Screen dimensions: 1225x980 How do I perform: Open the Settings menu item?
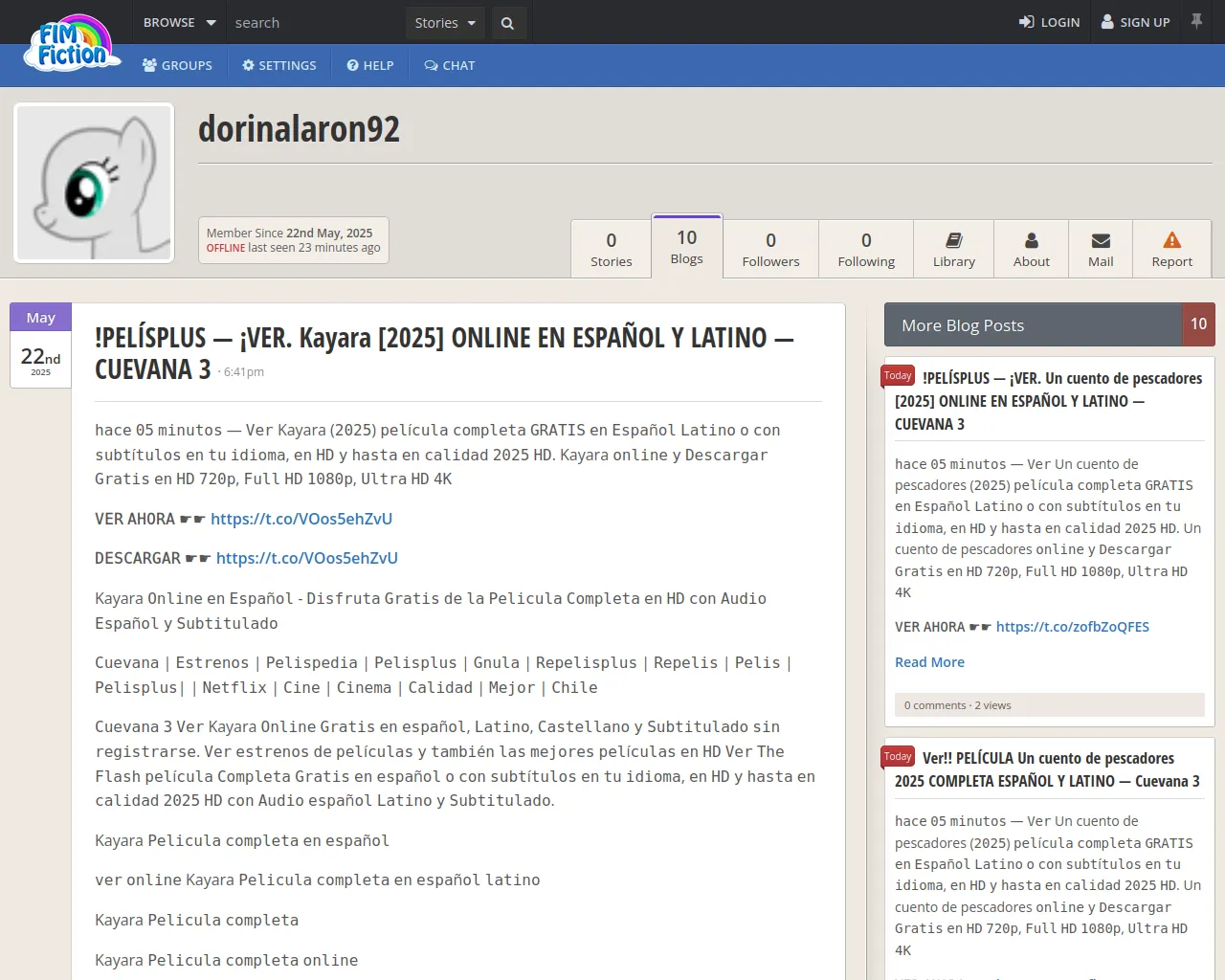tap(278, 66)
